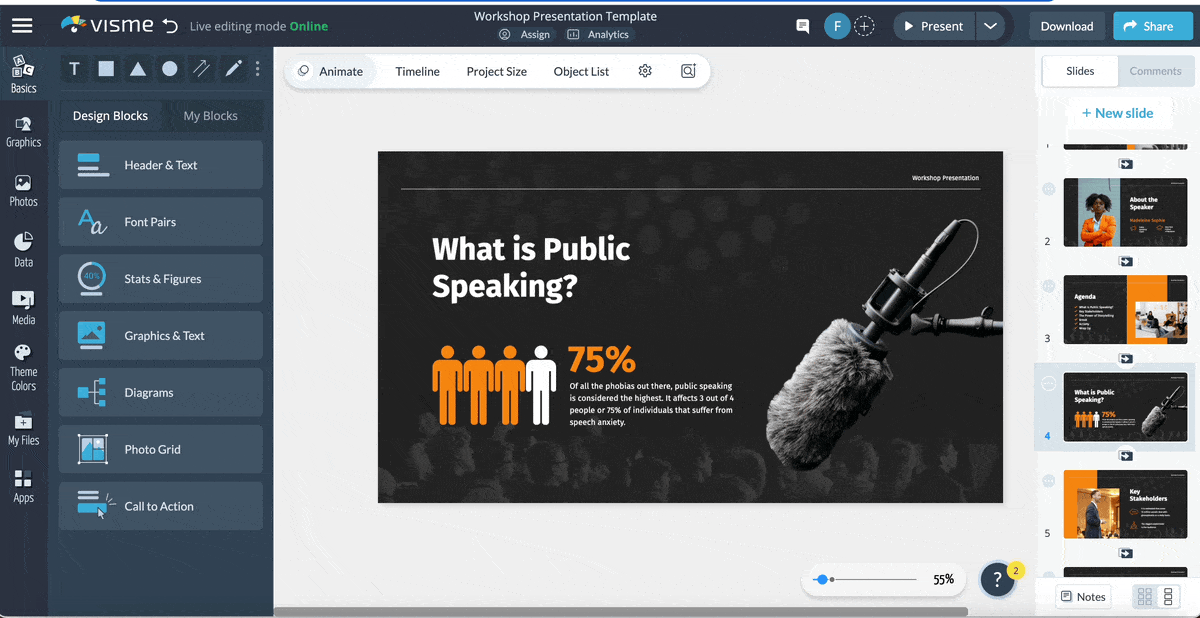Expand the Present button dropdown
The height and width of the screenshot is (618, 1200).
click(990, 26)
